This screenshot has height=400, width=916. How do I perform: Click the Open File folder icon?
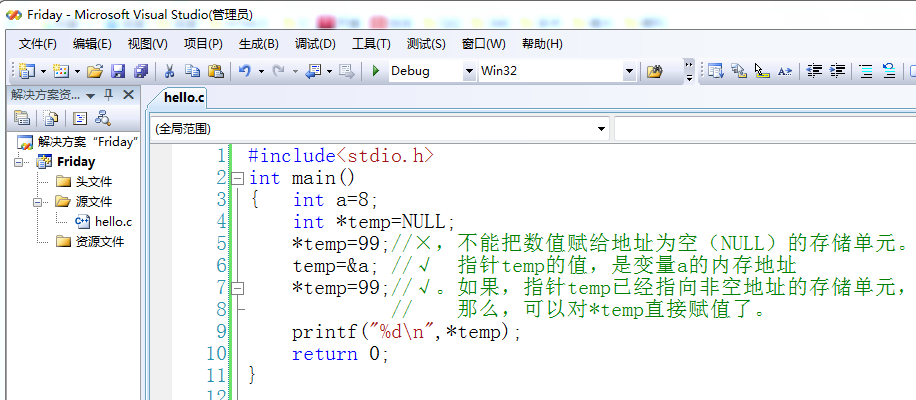pos(95,71)
